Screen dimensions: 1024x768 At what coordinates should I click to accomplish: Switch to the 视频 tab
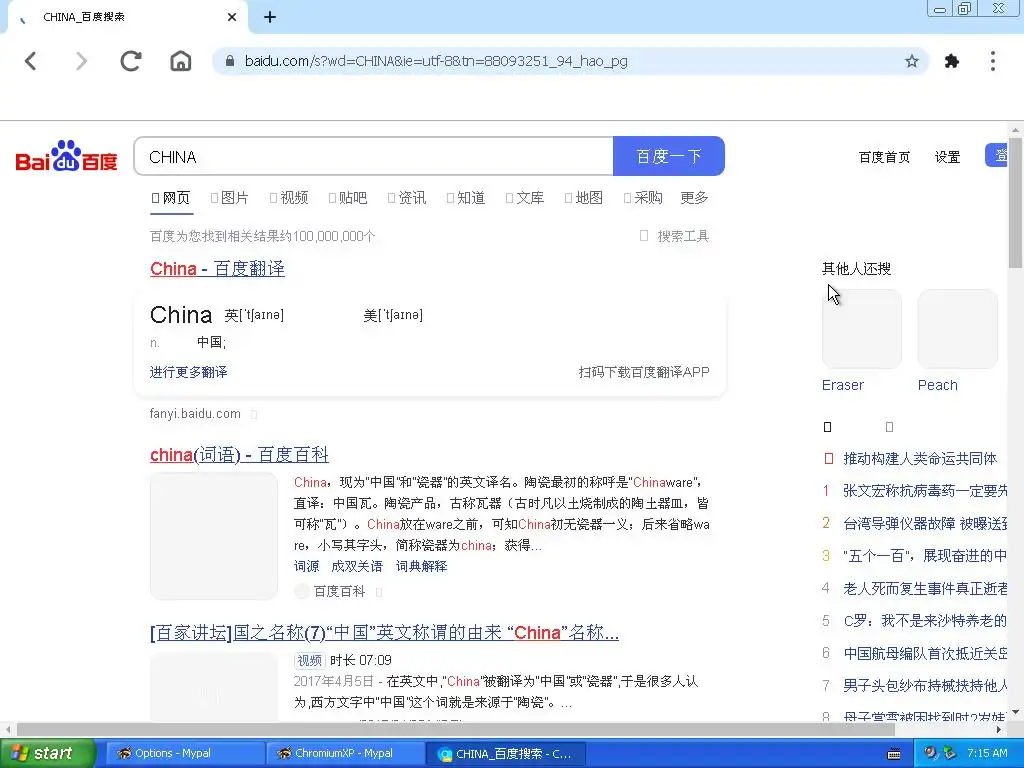[x=289, y=198]
